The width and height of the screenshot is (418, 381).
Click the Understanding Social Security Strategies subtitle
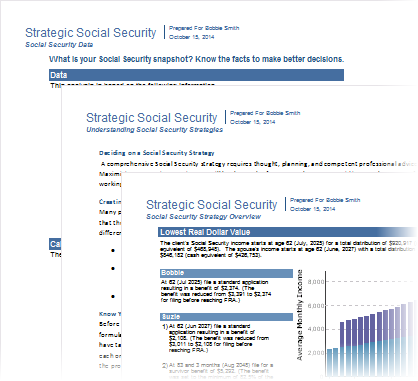click(155, 130)
